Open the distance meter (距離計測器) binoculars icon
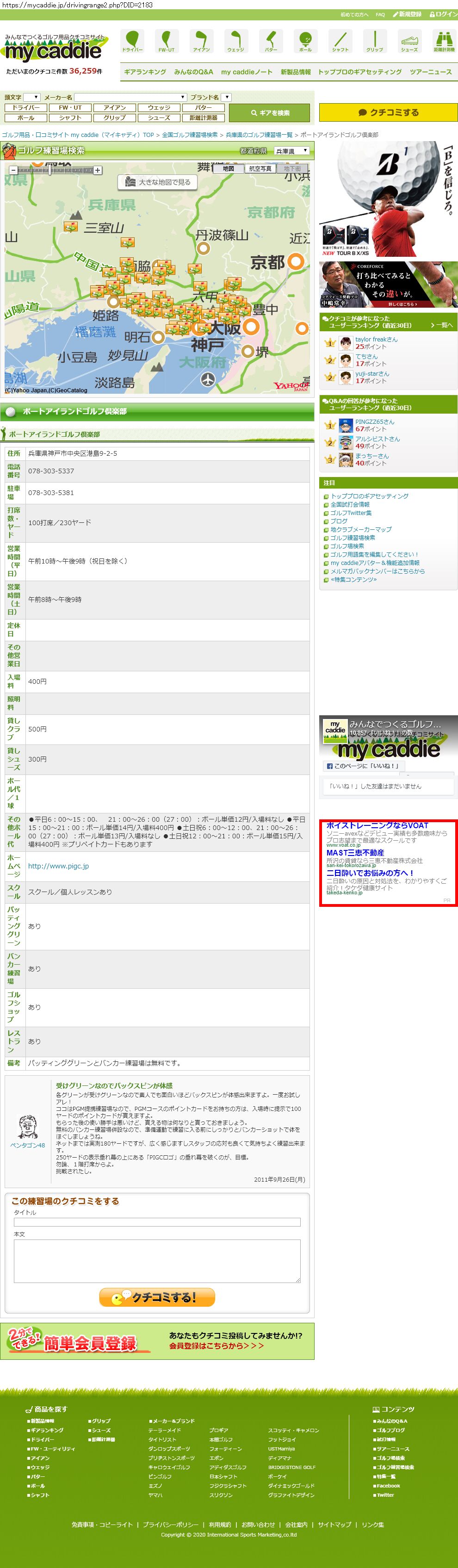Viewport: 458px width, 1568px height. [443, 41]
